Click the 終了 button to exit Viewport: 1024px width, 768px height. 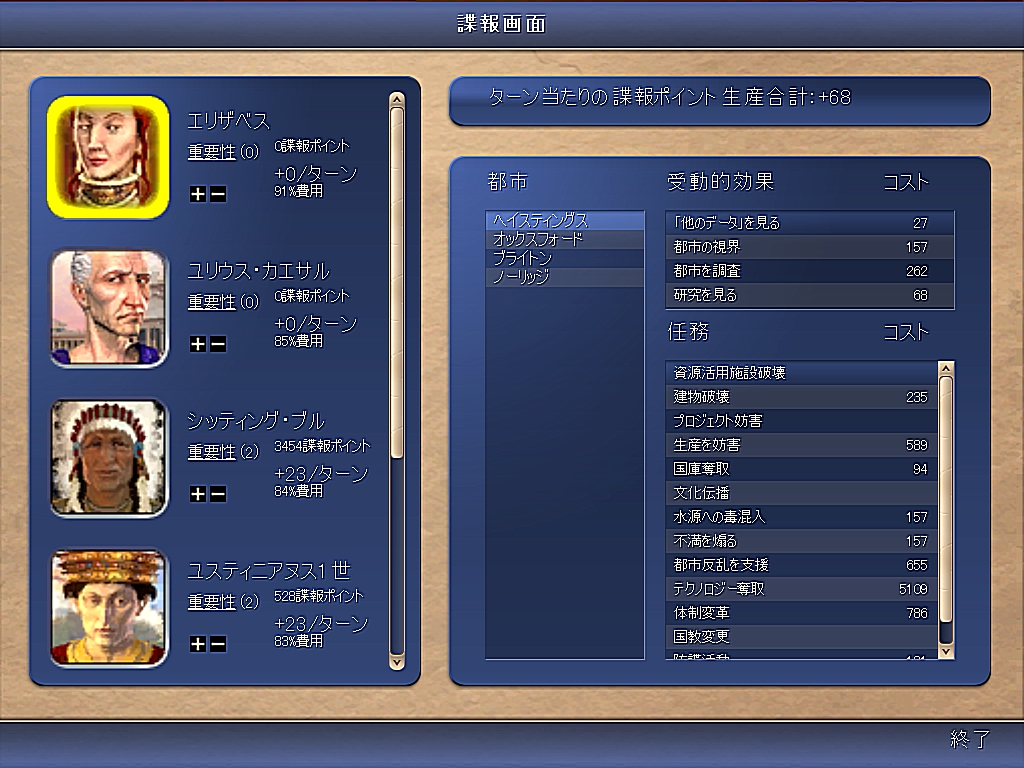(x=970, y=739)
